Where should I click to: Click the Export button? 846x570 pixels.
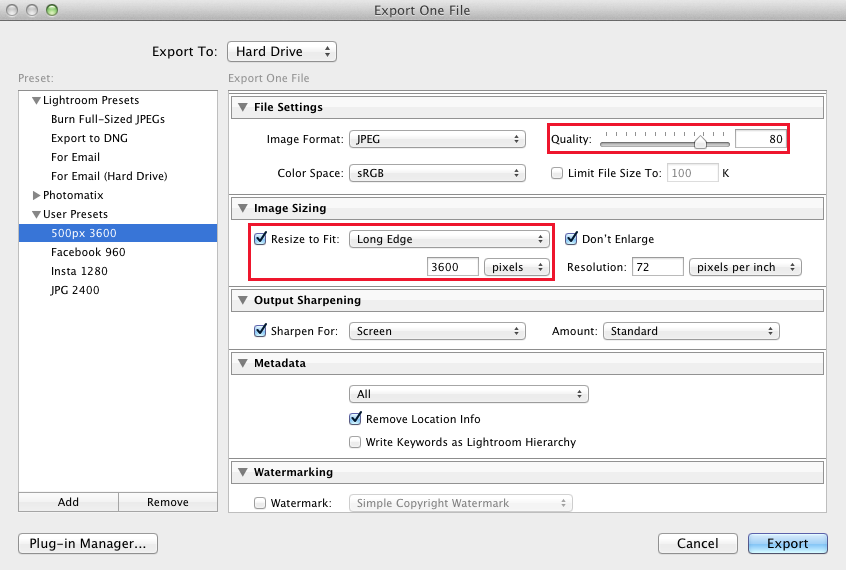coord(788,544)
